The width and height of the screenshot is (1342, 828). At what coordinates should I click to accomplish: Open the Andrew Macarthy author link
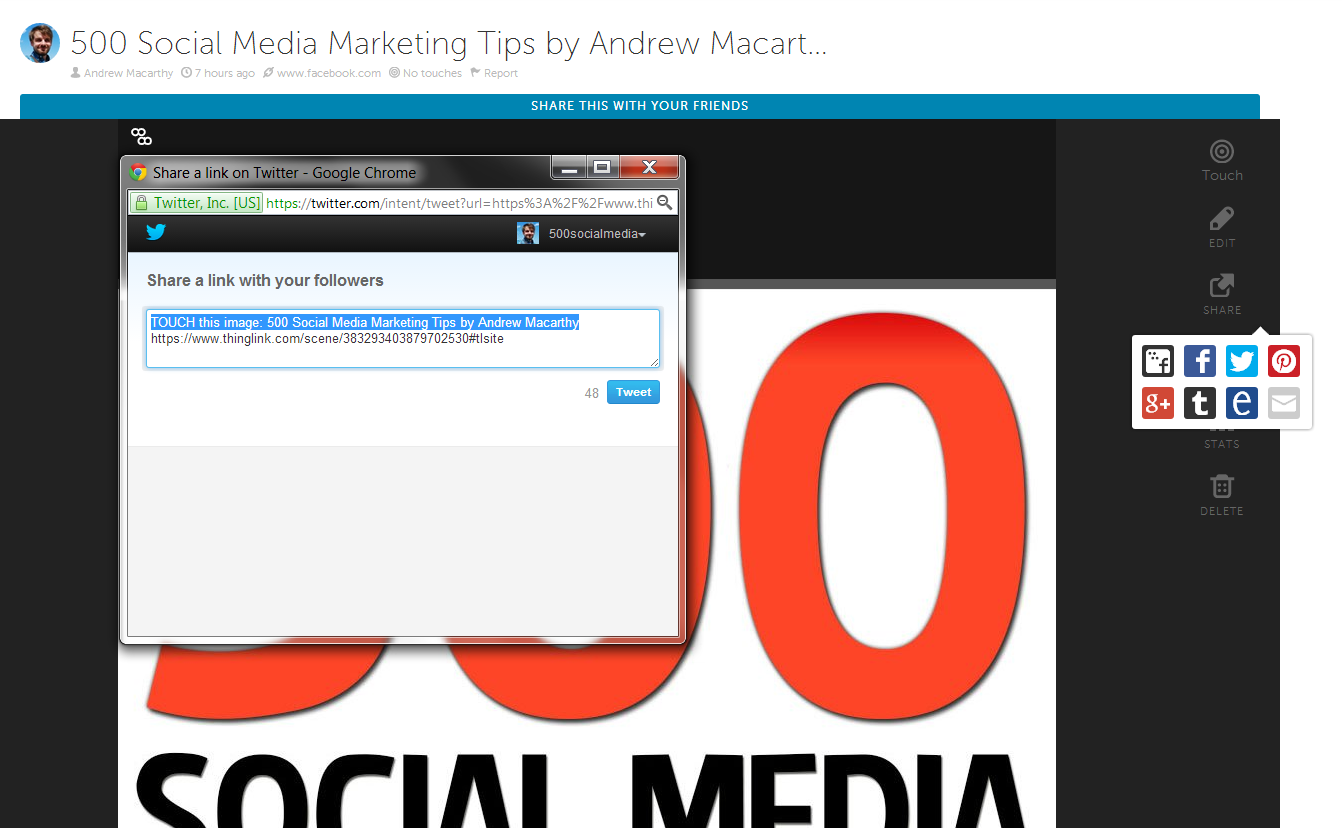128,73
